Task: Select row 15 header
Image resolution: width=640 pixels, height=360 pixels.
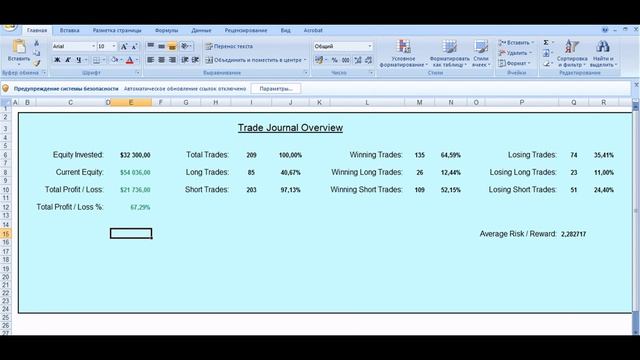Action: 6,234
